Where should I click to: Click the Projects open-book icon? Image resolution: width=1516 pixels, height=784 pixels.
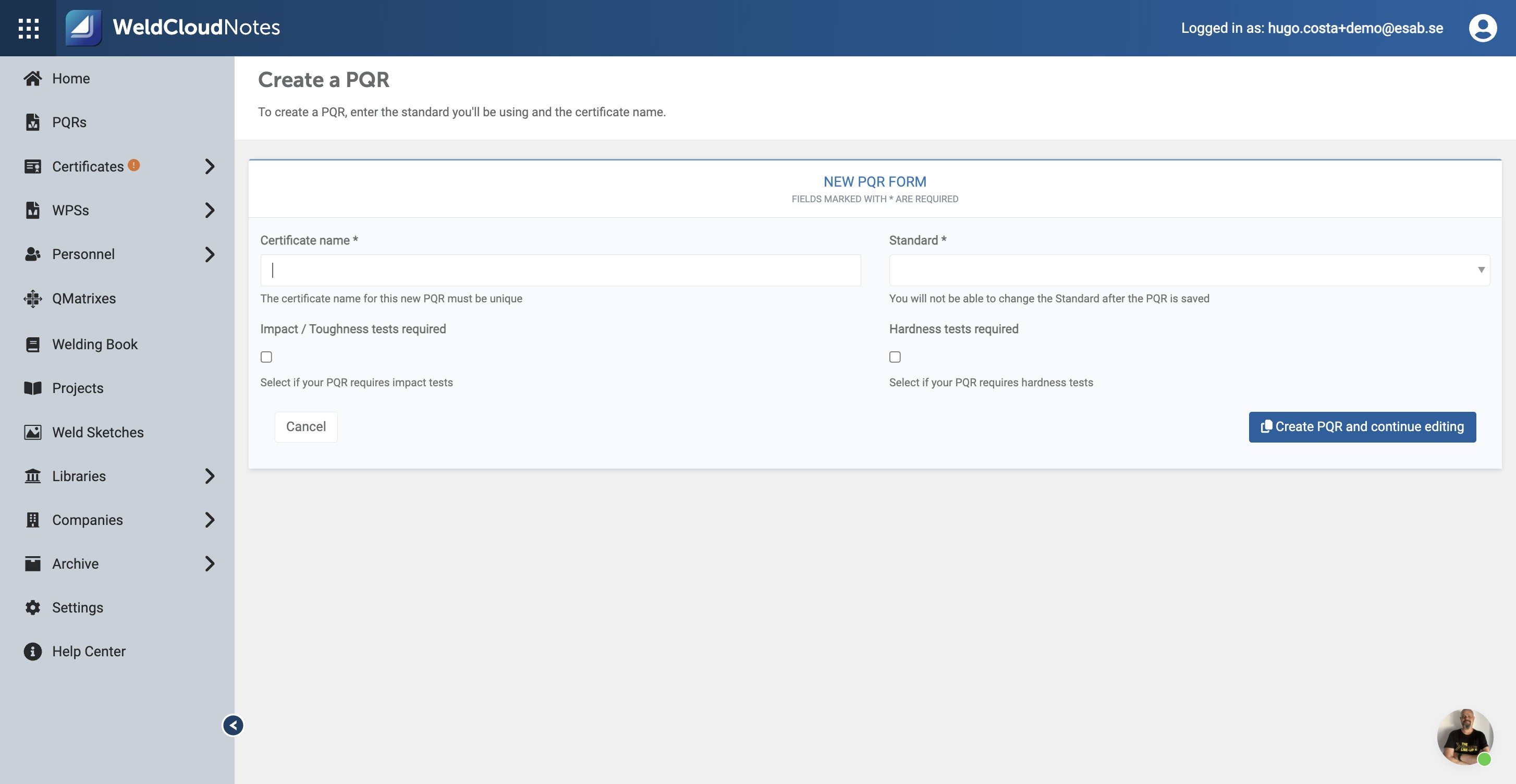click(33, 388)
